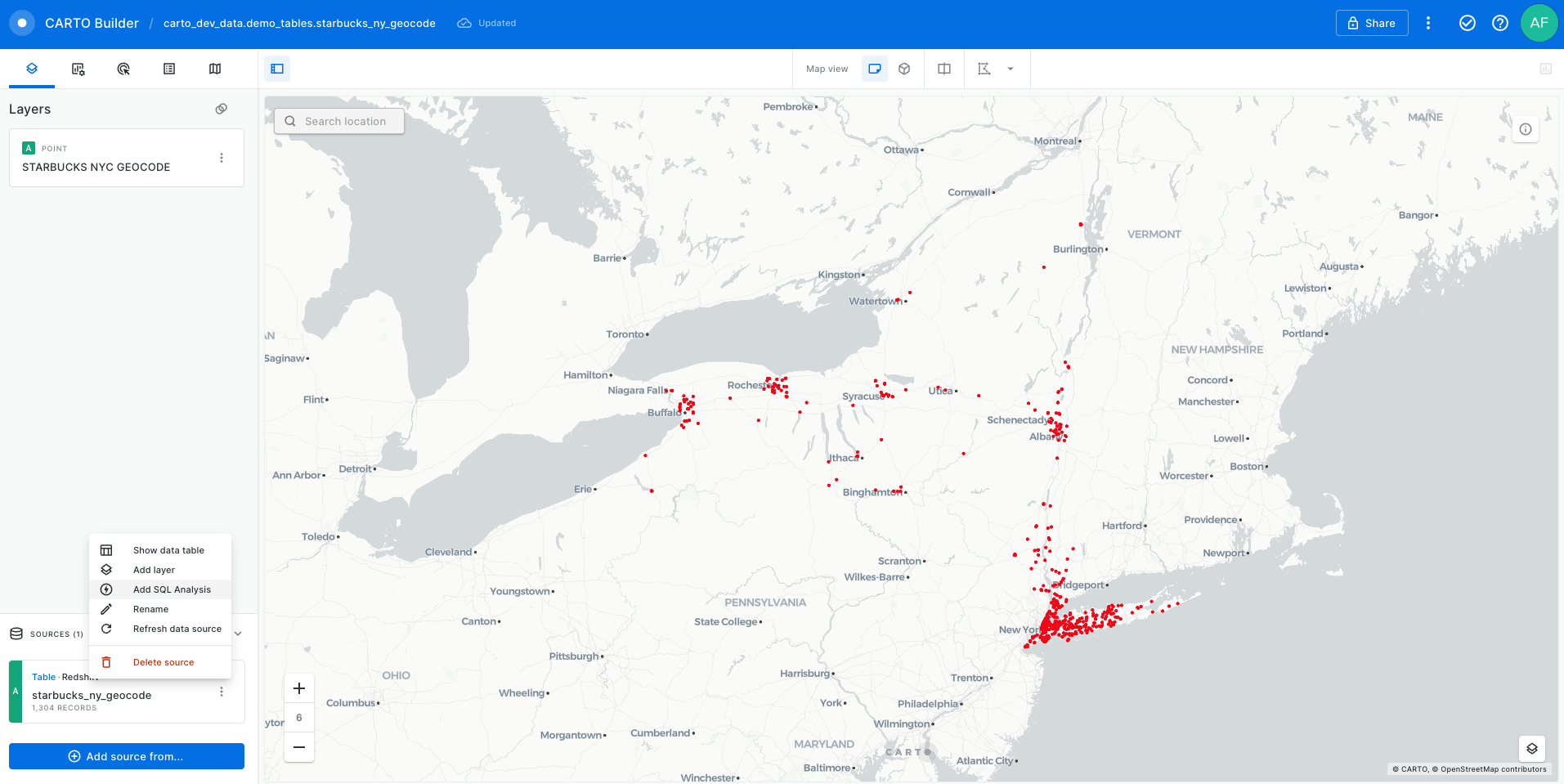Viewport: 1564px width, 784px height.
Task: Click the help question mark icon
Action: pos(1499,23)
